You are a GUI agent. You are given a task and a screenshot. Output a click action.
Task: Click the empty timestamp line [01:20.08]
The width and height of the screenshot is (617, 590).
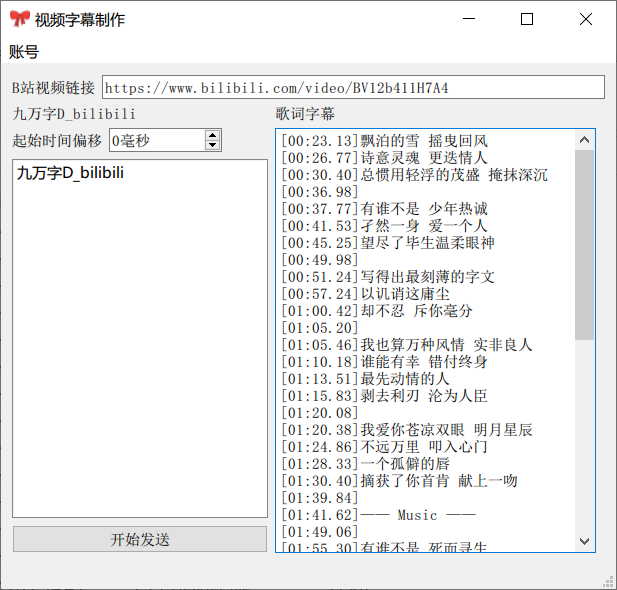click(320, 413)
